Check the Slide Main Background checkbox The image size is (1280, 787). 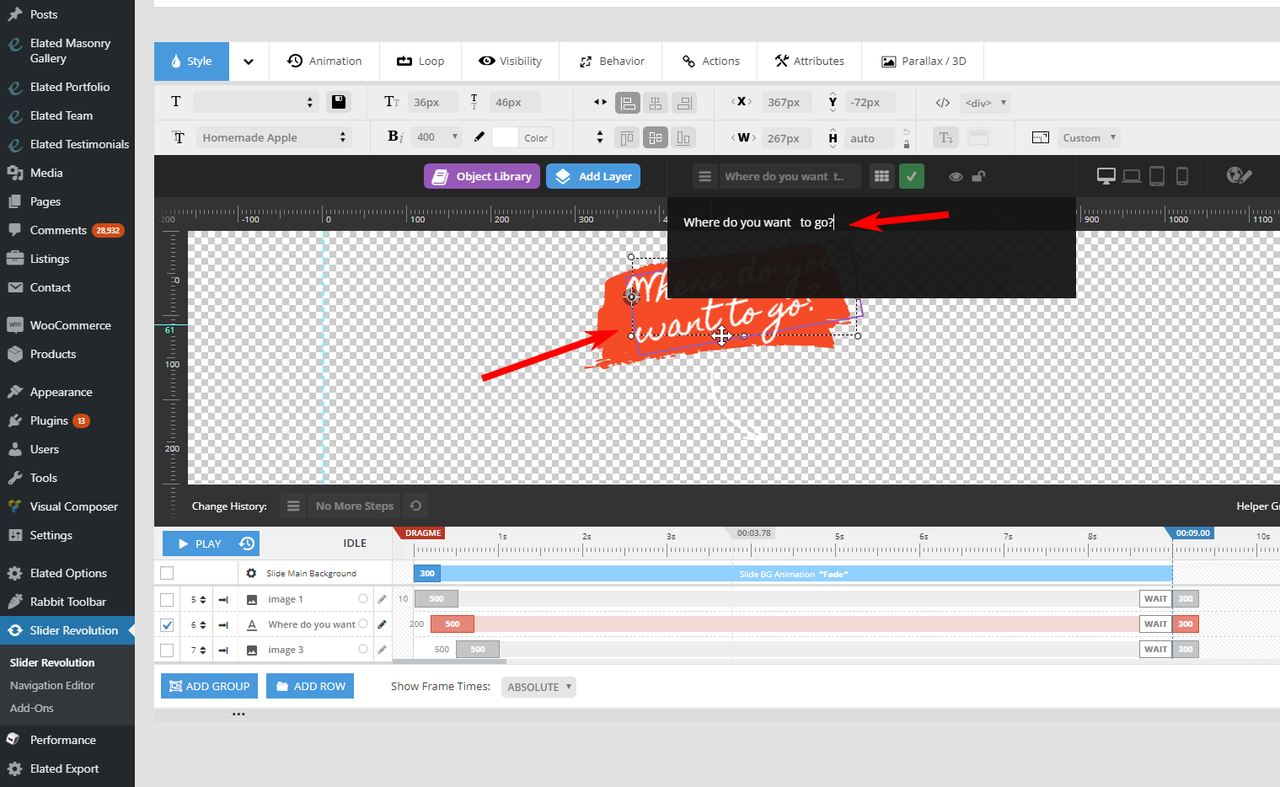tap(167, 573)
